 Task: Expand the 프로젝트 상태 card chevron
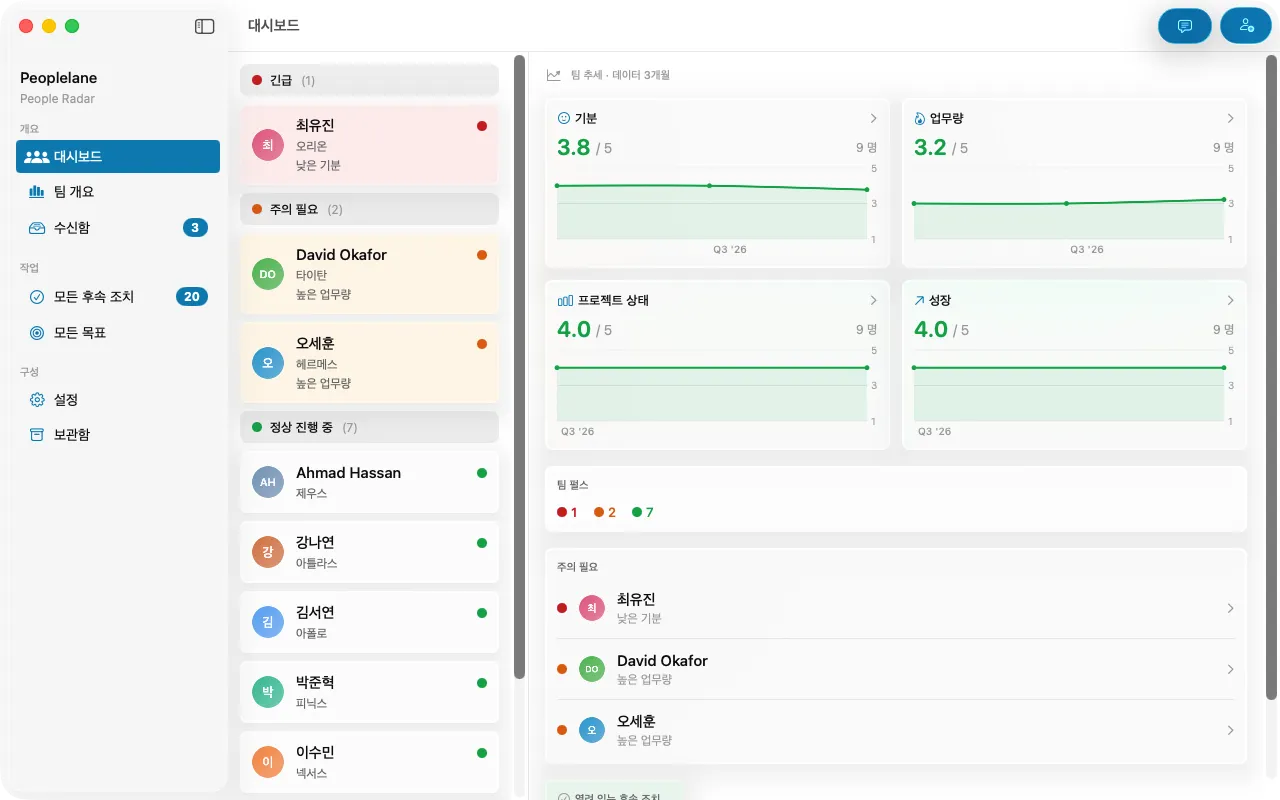pyautogui.click(x=873, y=300)
